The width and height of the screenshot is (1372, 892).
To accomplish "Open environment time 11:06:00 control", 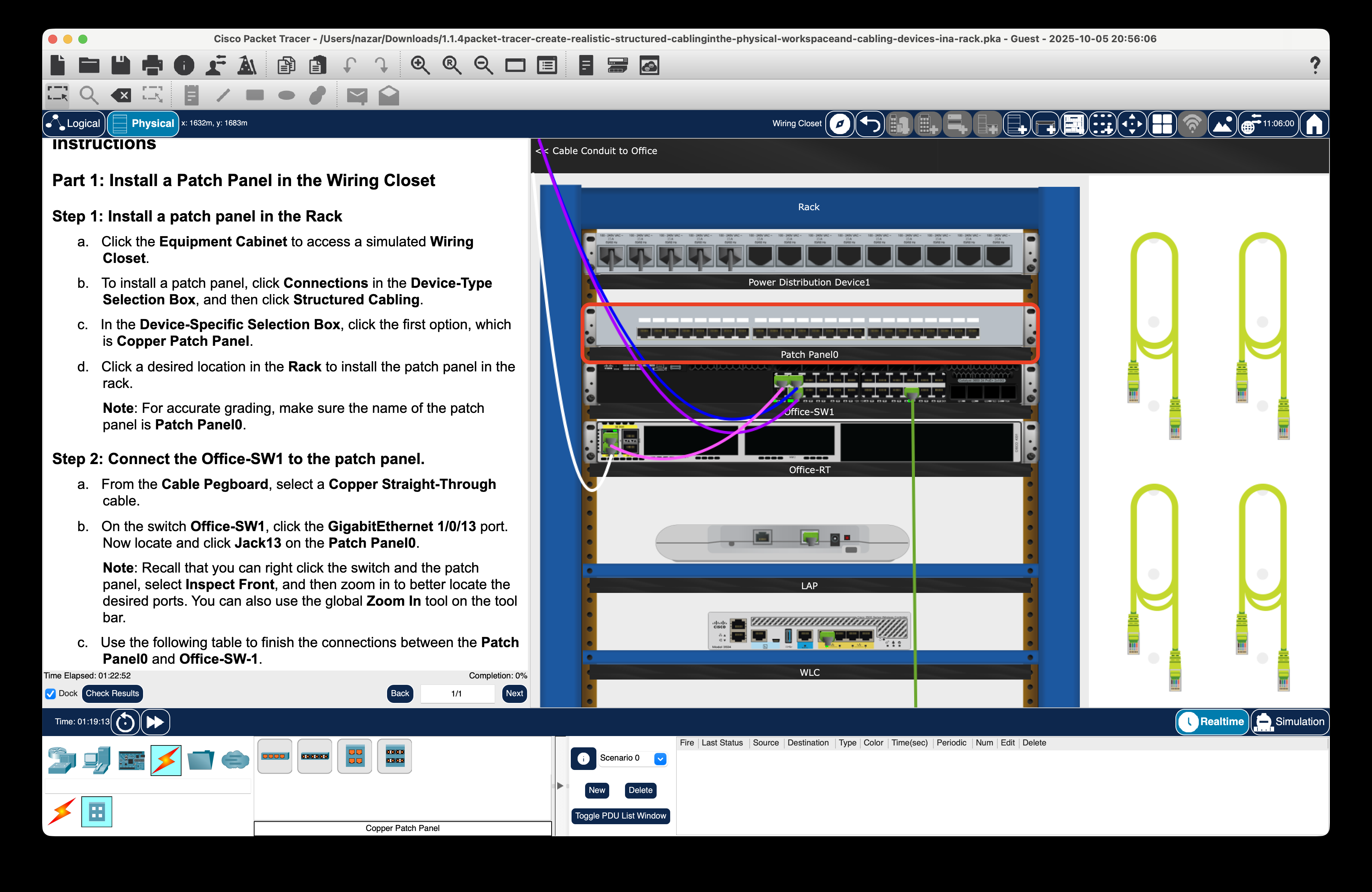I will pyautogui.click(x=1268, y=124).
